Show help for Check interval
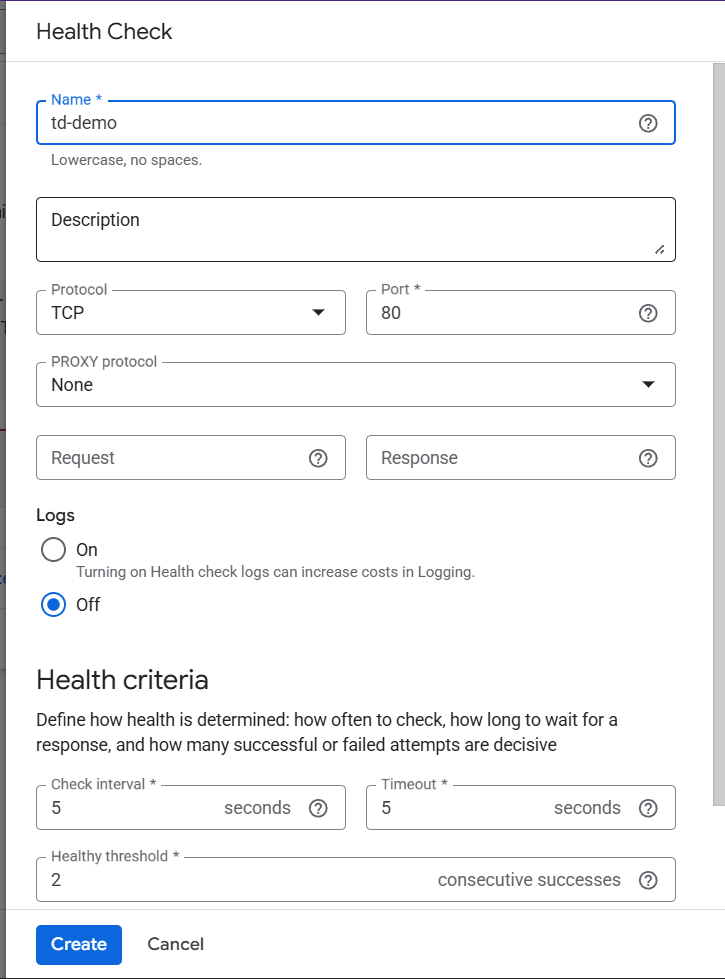The width and height of the screenshot is (725, 979). pos(318,808)
